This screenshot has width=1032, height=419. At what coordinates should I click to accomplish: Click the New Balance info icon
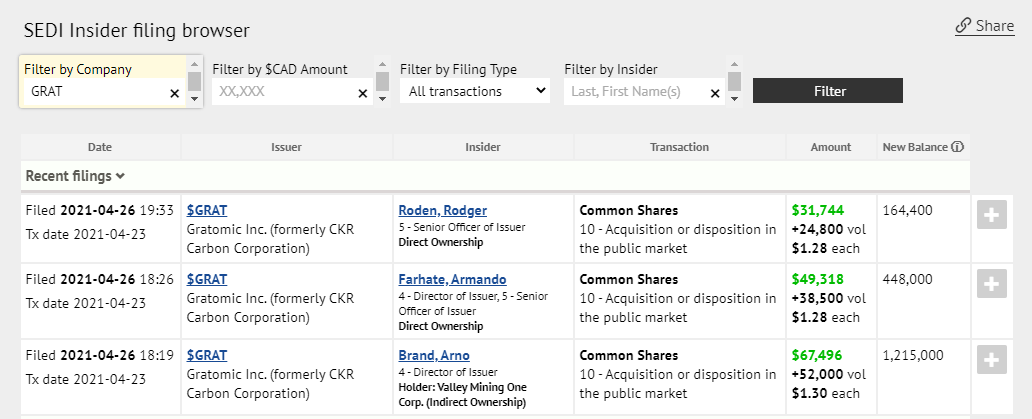pyautogui.click(x=957, y=147)
